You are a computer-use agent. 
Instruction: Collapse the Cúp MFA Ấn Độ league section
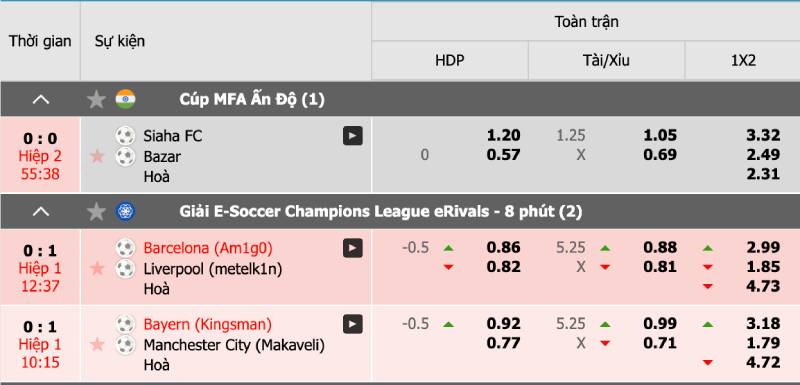click(x=41, y=99)
